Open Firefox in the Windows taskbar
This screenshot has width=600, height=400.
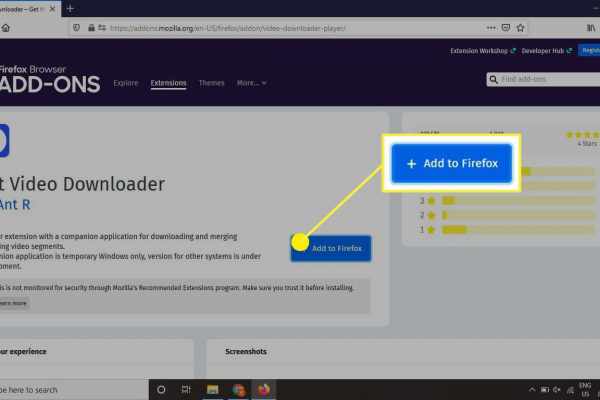(265, 389)
